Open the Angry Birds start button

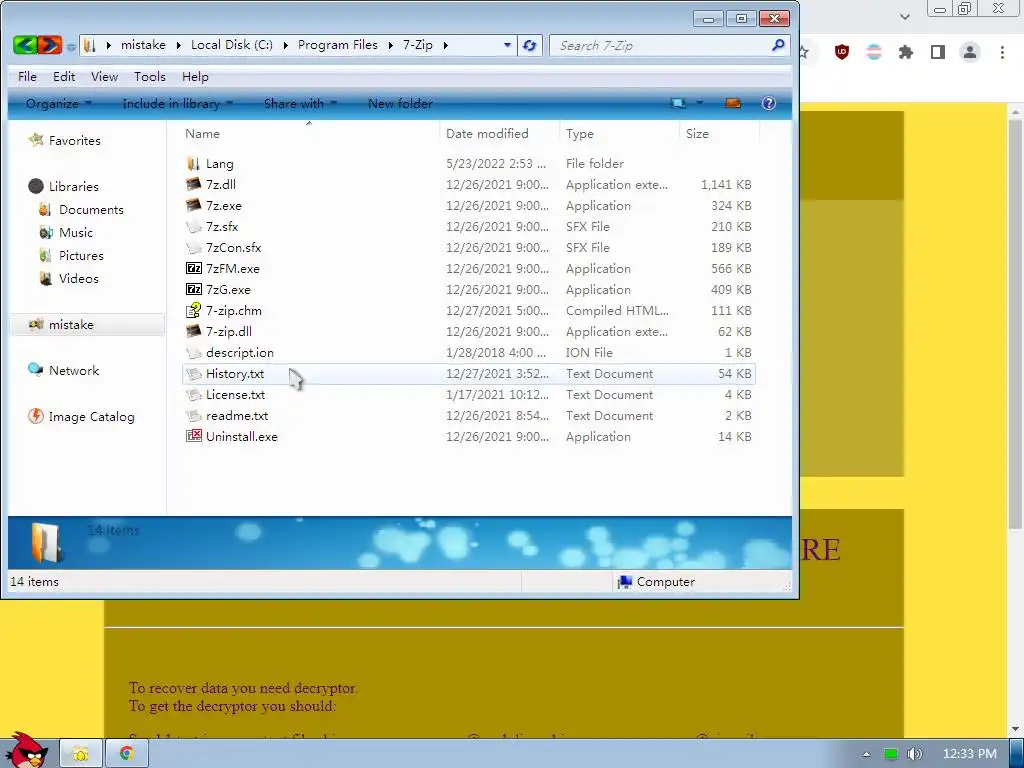[x=26, y=751]
